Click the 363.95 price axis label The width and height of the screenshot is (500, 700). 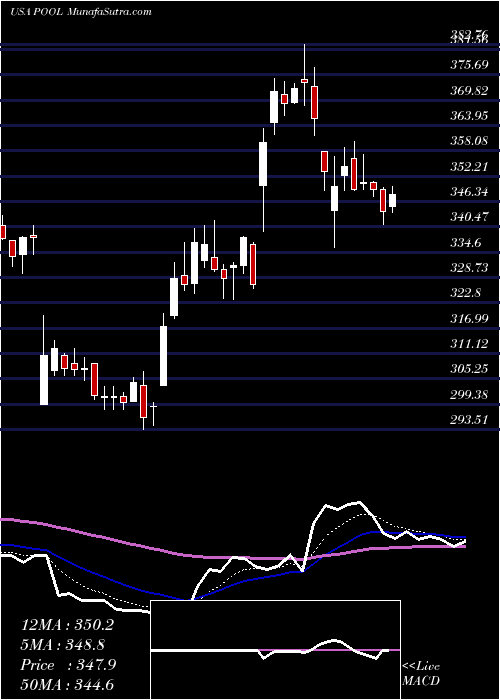click(469, 116)
